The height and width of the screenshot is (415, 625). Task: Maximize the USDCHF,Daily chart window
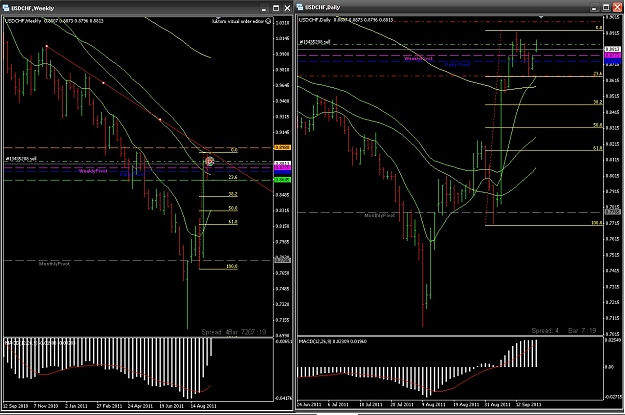click(x=606, y=8)
